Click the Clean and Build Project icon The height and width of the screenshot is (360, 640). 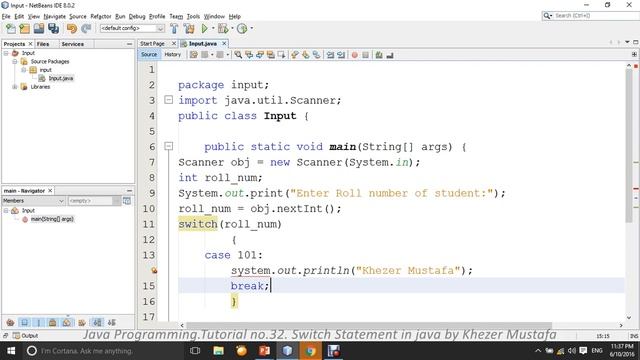189,29
